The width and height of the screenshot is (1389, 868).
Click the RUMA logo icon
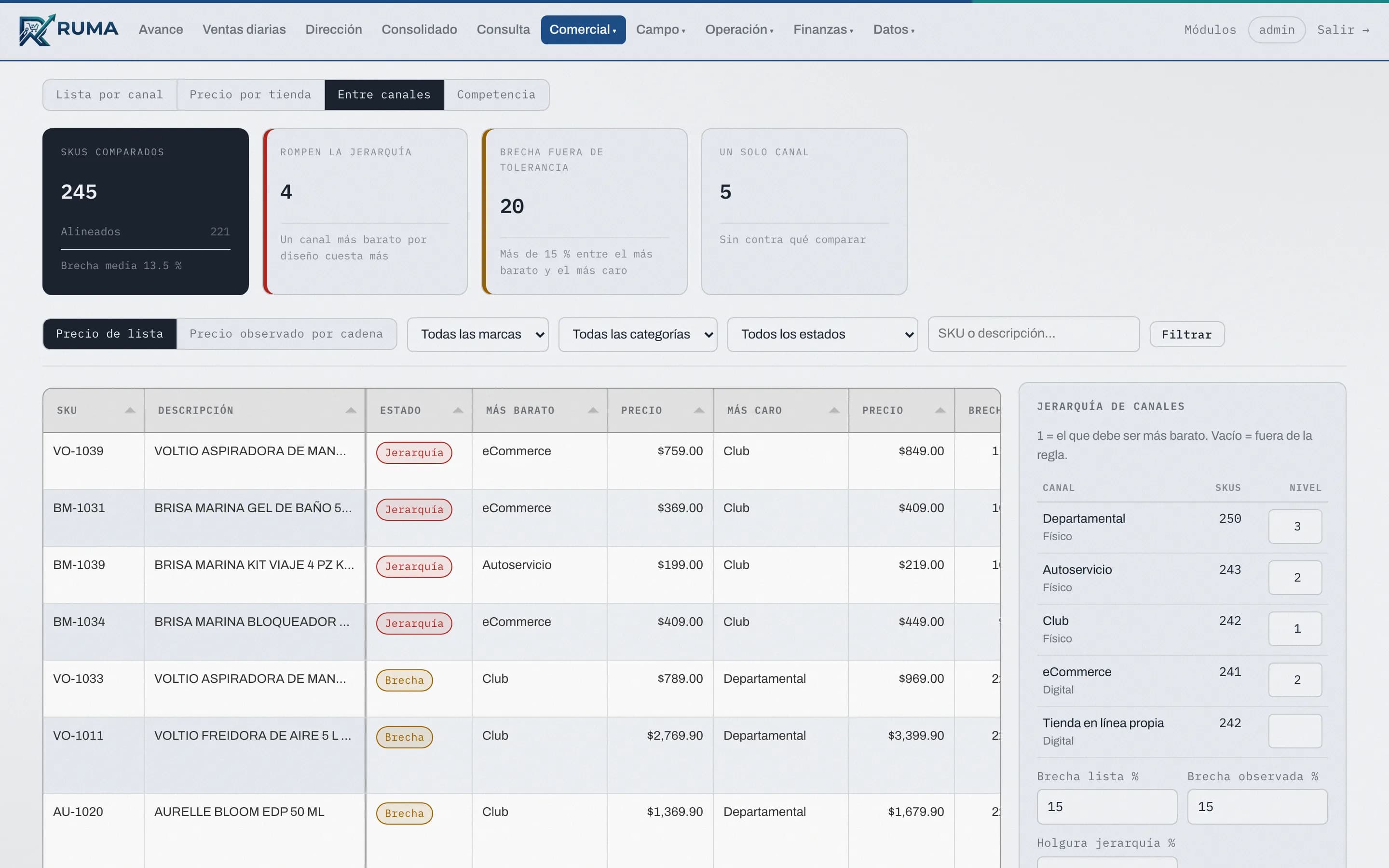[37, 30]
